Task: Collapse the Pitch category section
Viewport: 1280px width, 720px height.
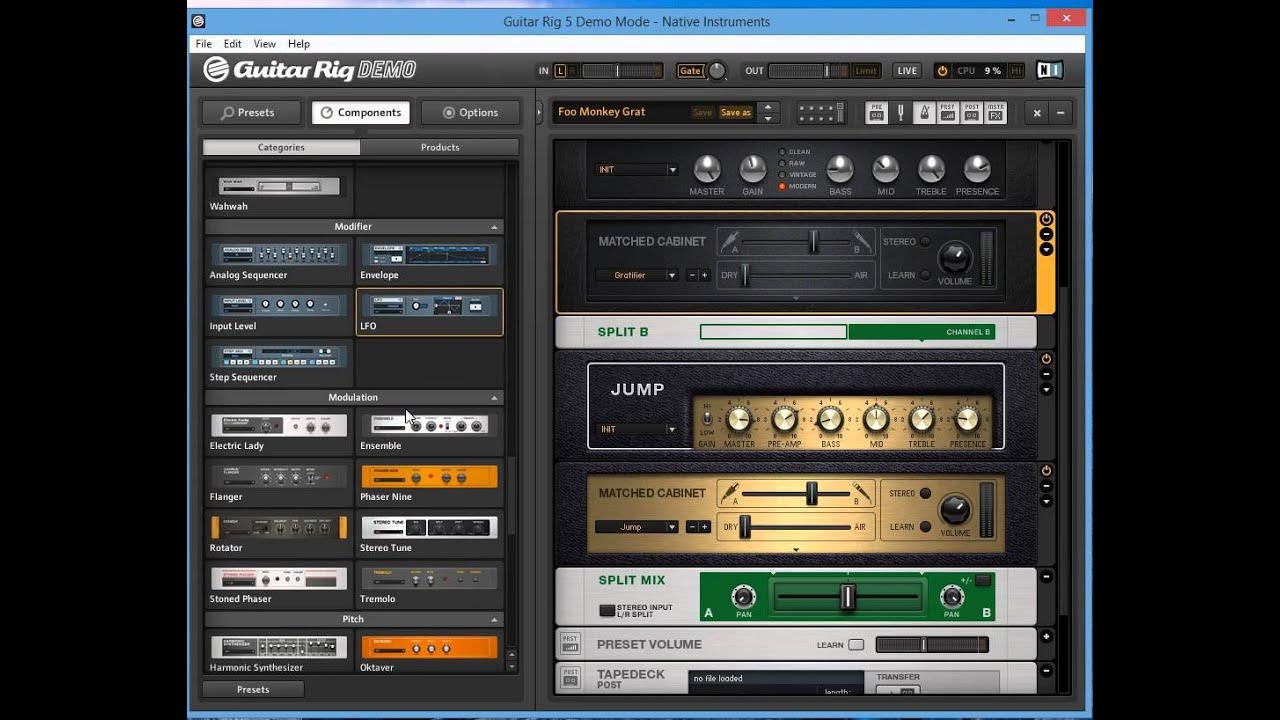Action: 494,620
